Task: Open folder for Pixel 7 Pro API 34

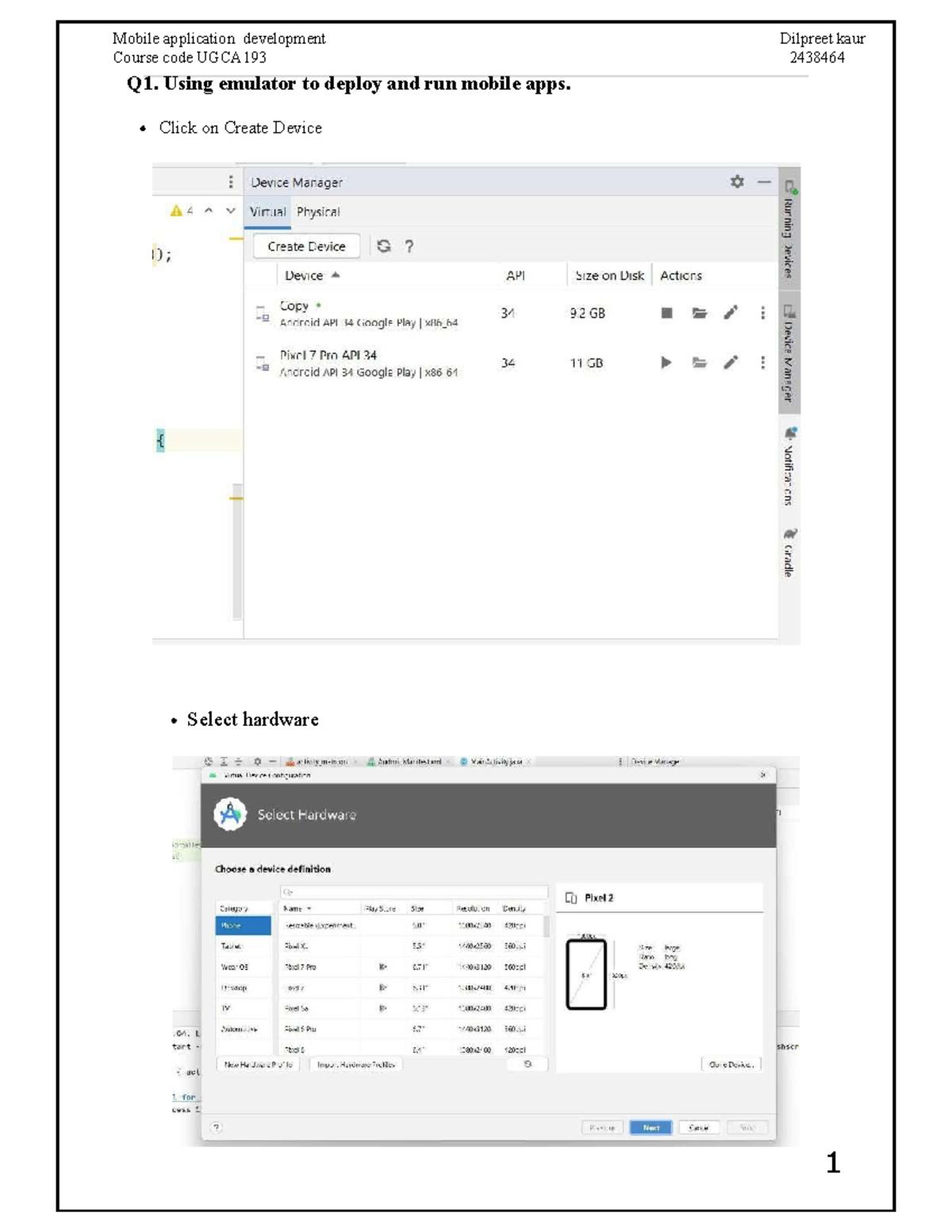Action: (699, 363)
